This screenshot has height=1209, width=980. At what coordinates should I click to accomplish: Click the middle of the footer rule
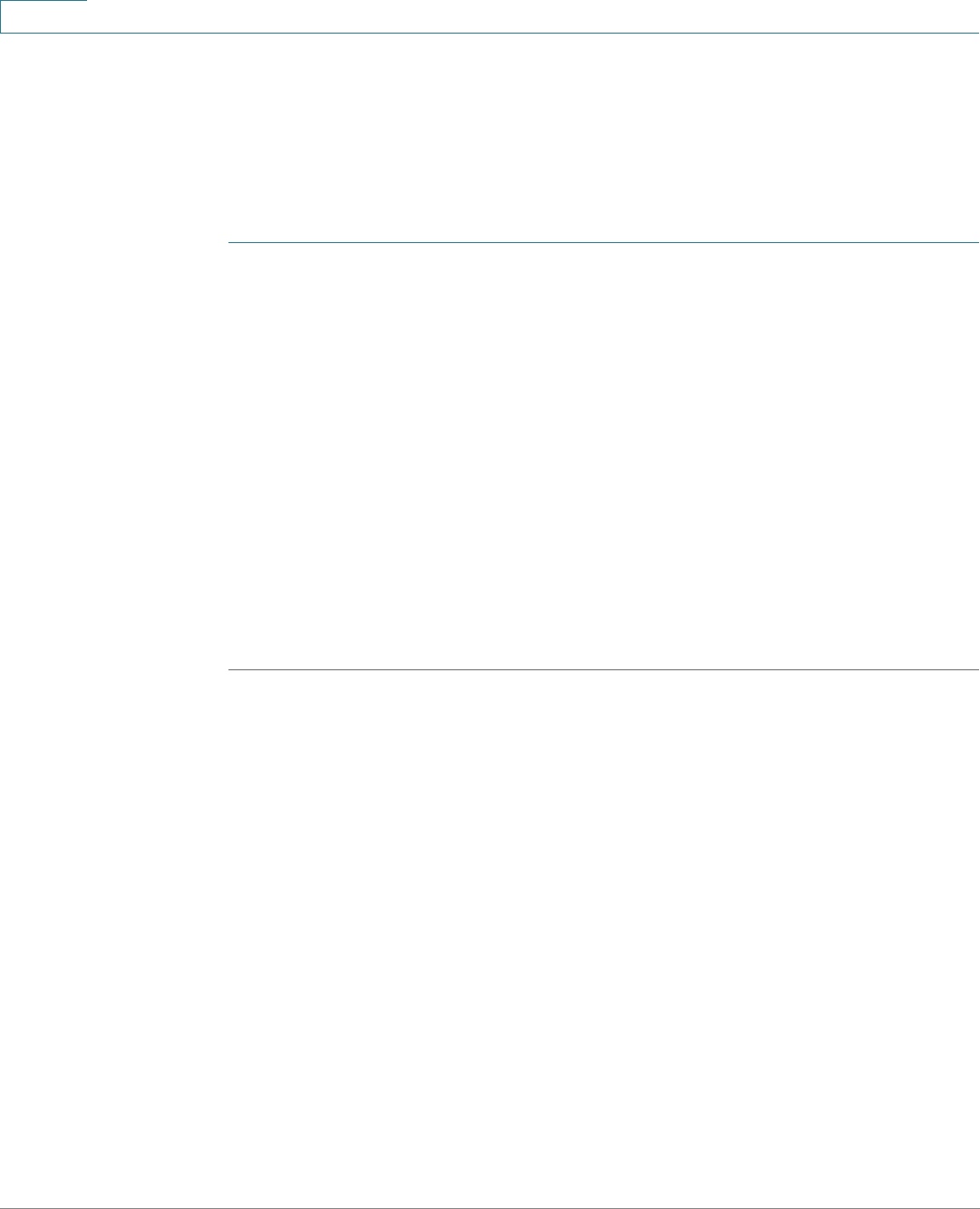click(490, 1208)
